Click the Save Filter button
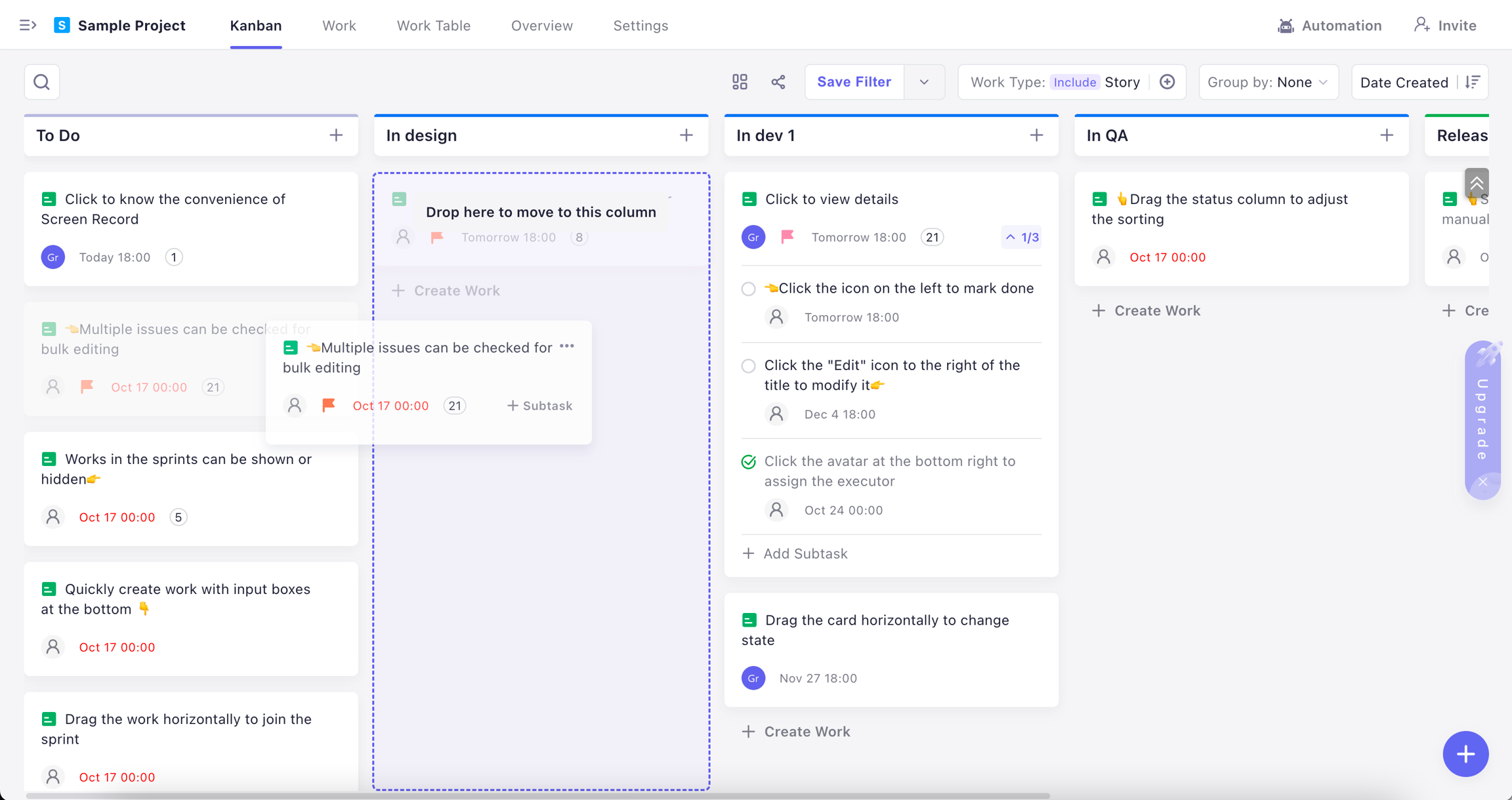1512x800 pixels. (854, 82)
